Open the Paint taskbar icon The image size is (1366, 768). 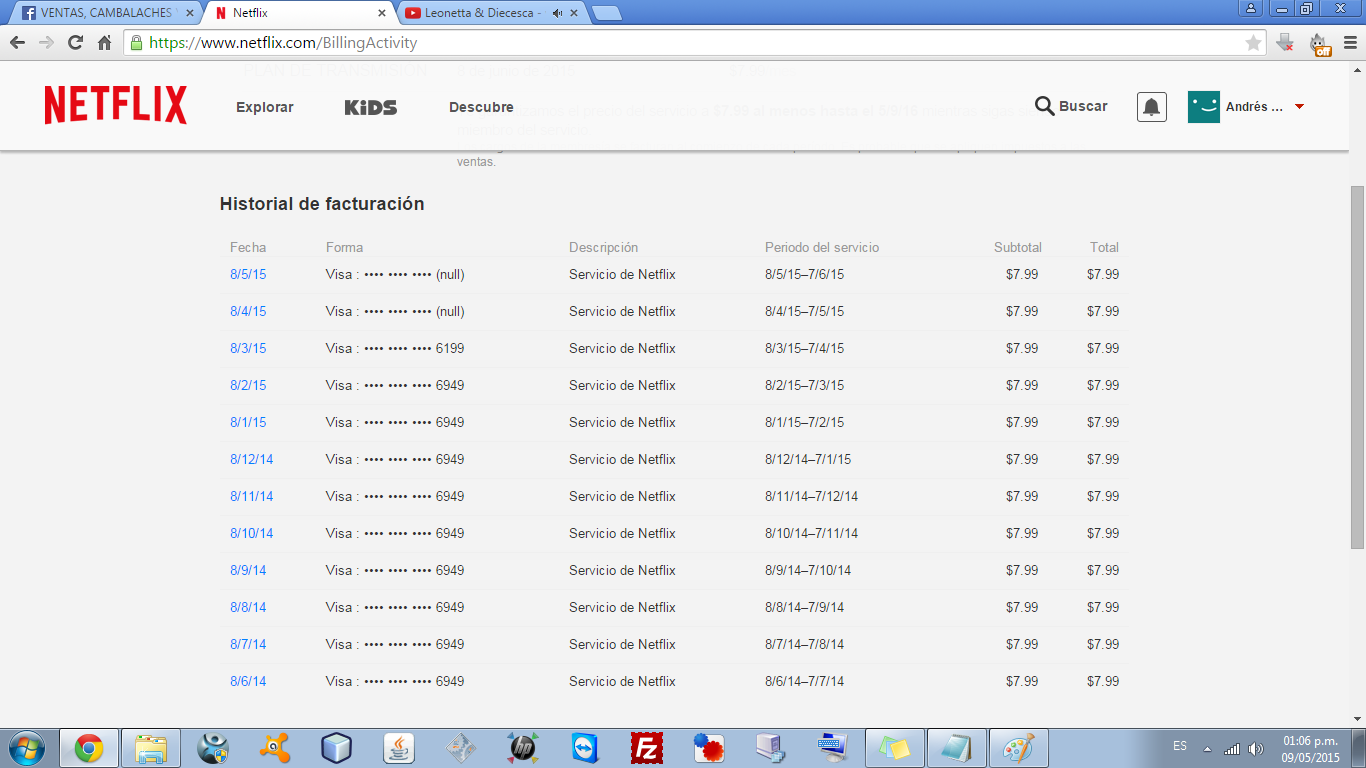[1018, 748]
